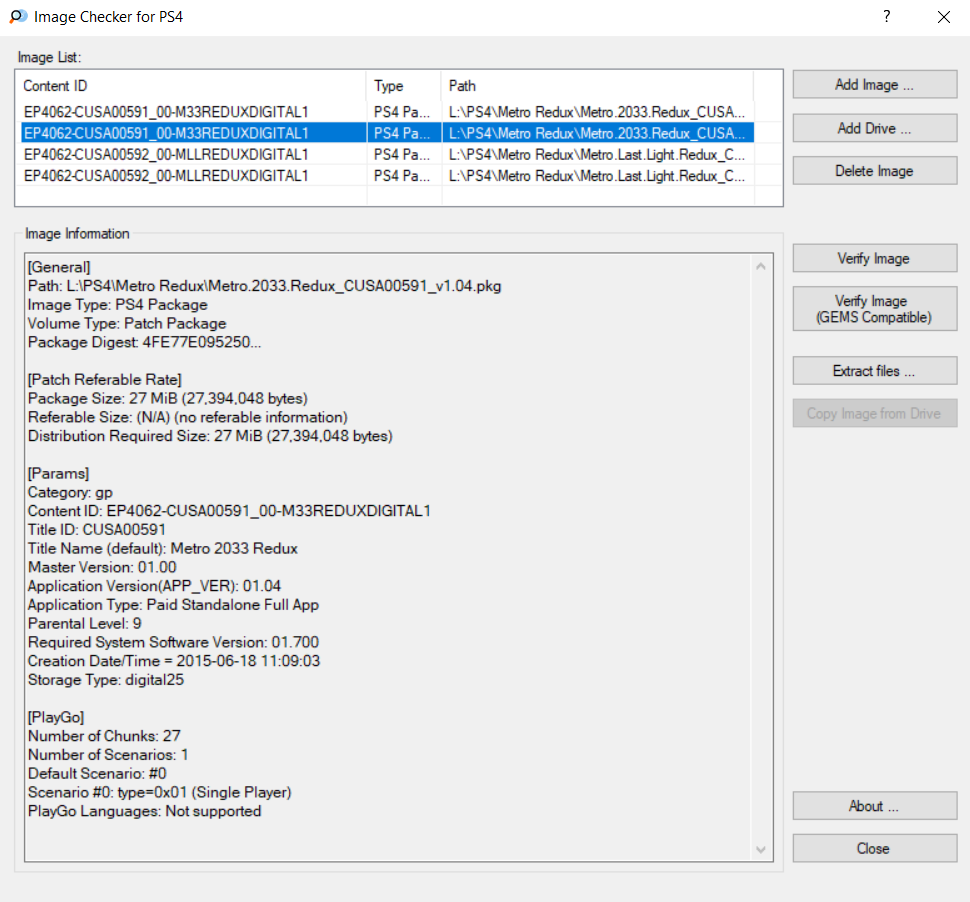Click the greyed Copy Image from Drive button
The image size is (970, 902).
874,413
